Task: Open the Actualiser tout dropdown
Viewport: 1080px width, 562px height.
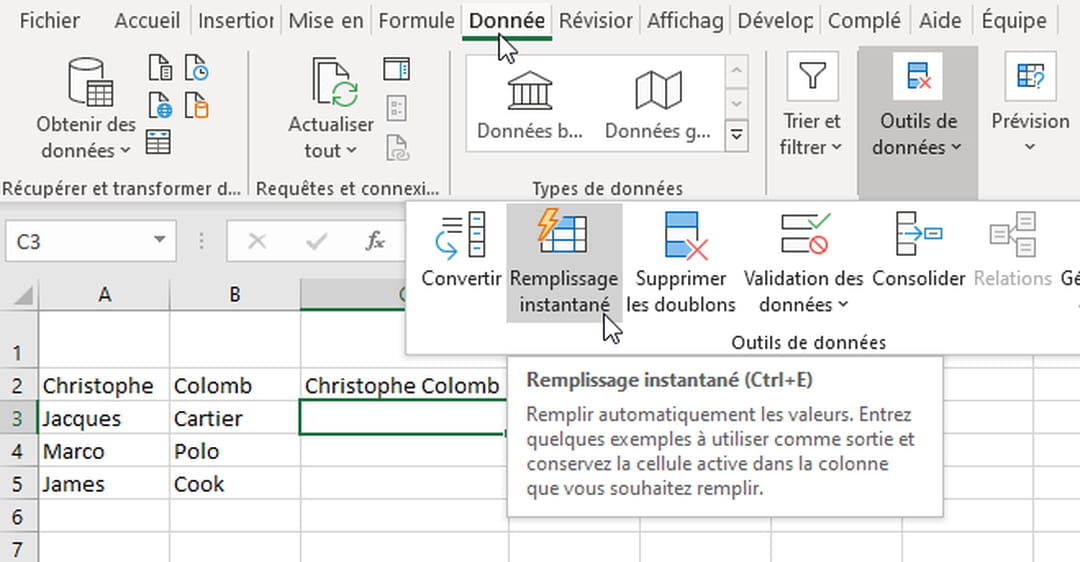Action: click(331, 138)
